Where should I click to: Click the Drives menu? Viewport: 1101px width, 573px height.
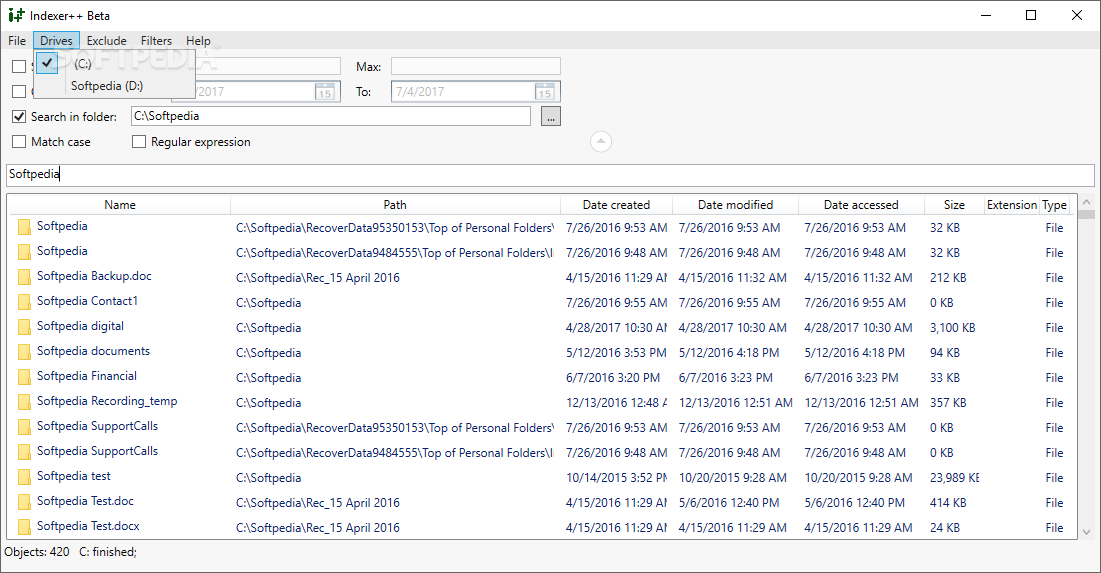point(56,41)
